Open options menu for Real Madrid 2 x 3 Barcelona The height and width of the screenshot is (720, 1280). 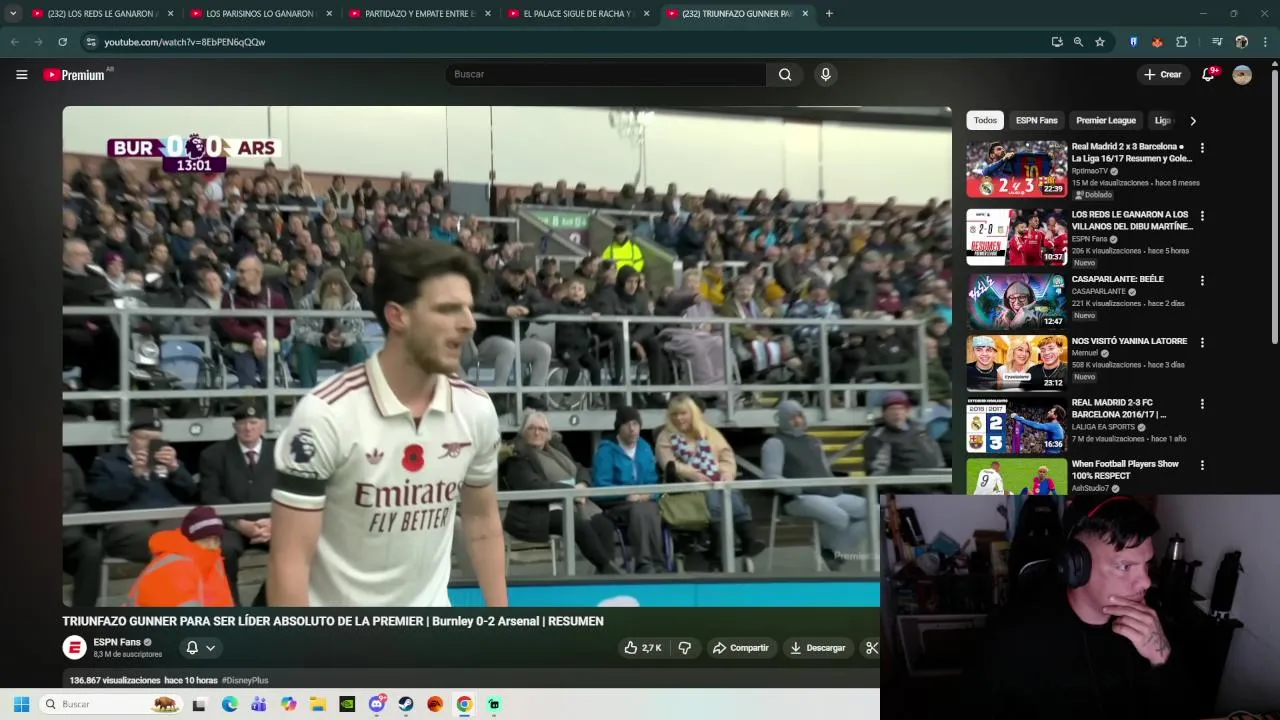[1202, 148]
